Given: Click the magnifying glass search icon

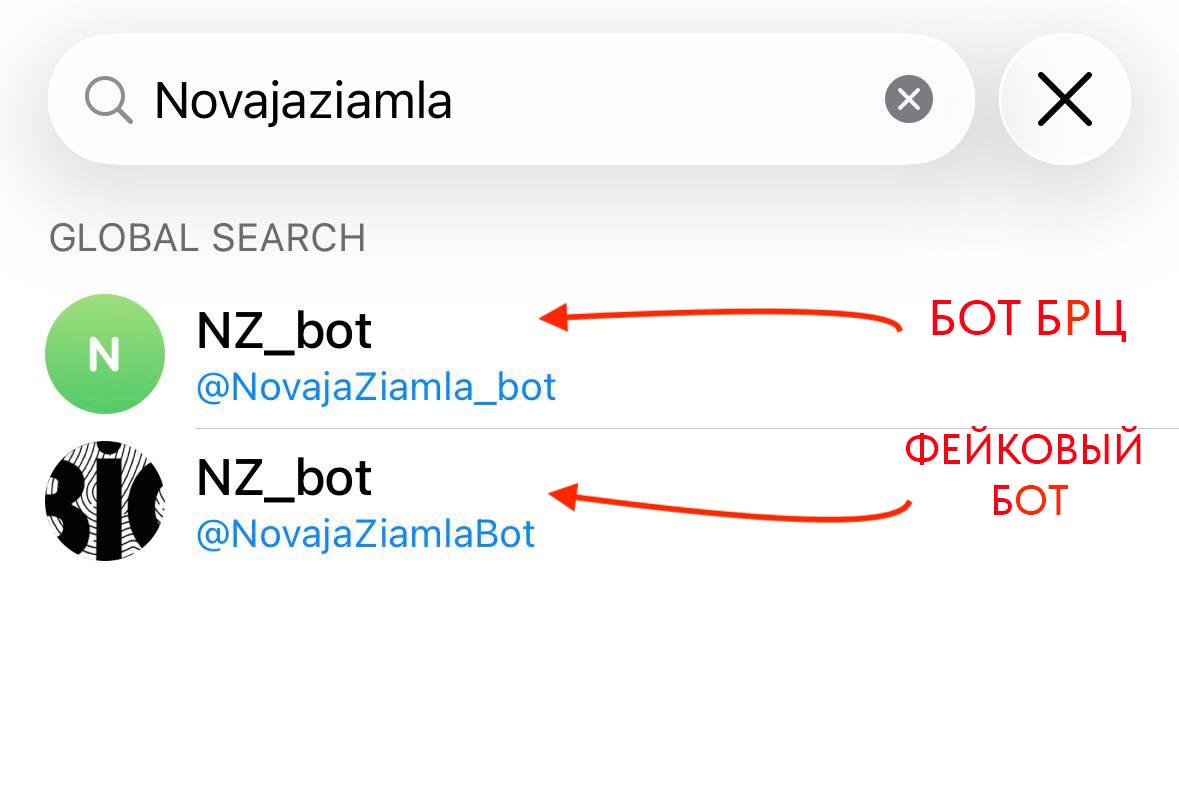Looking at the screenshot, I should tap(108, 100).
